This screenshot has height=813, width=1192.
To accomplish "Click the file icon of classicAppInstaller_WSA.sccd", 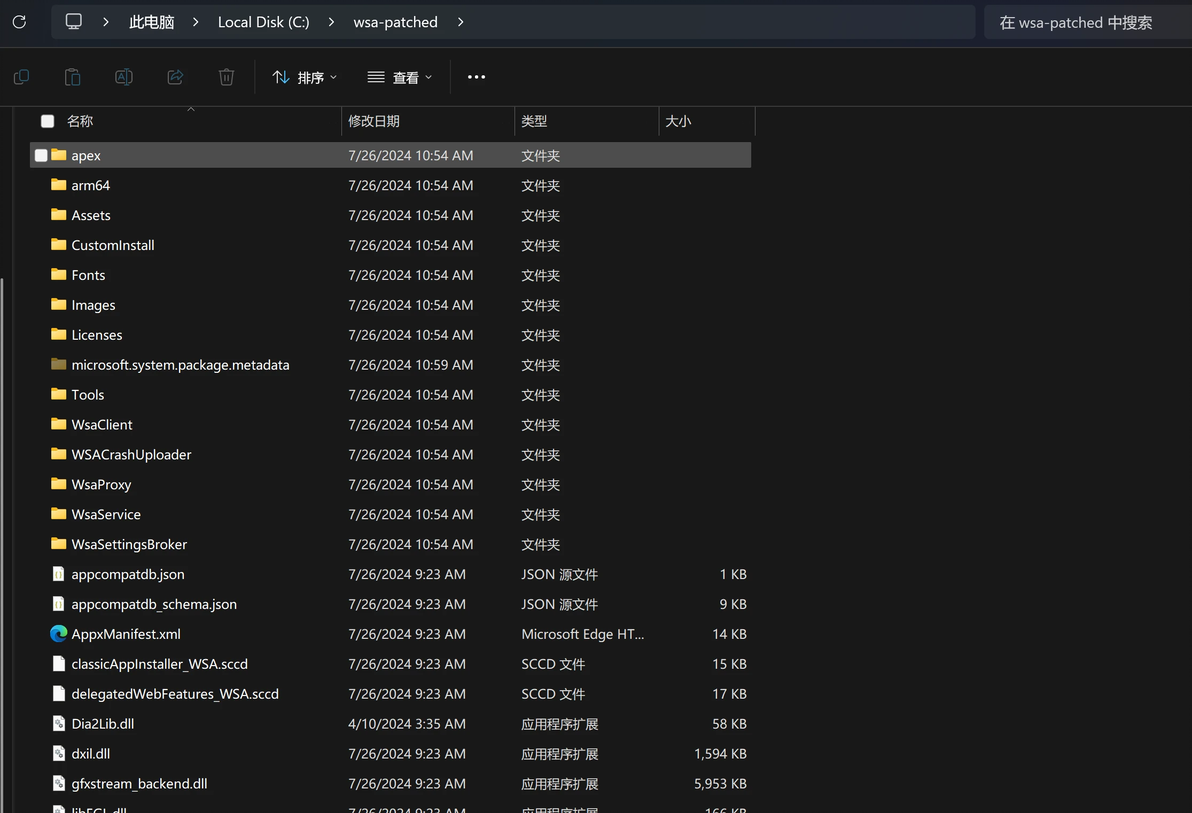I will point(59,663).
